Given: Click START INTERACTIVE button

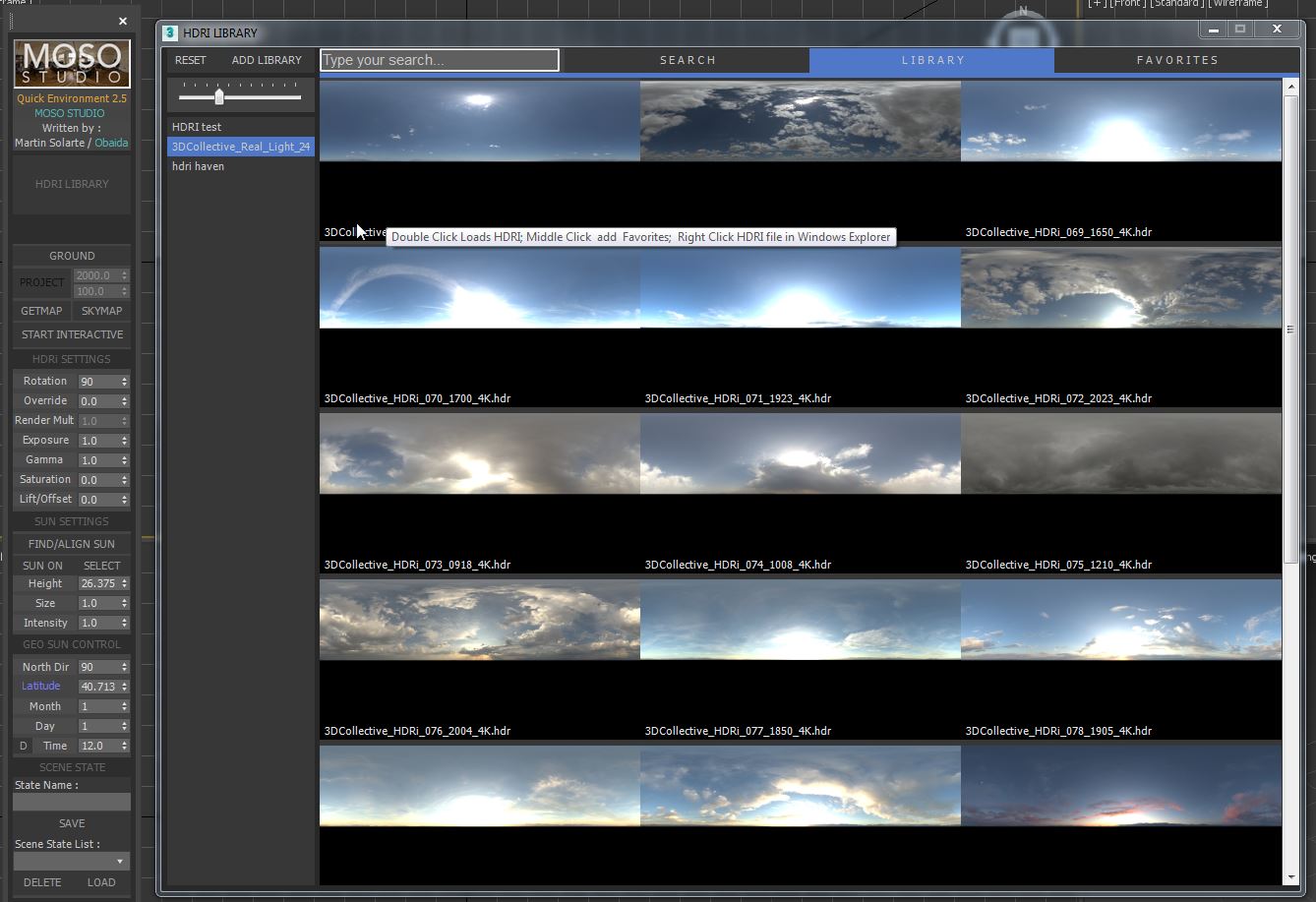Looking at the screenshot, I should (x=72, y=334).
